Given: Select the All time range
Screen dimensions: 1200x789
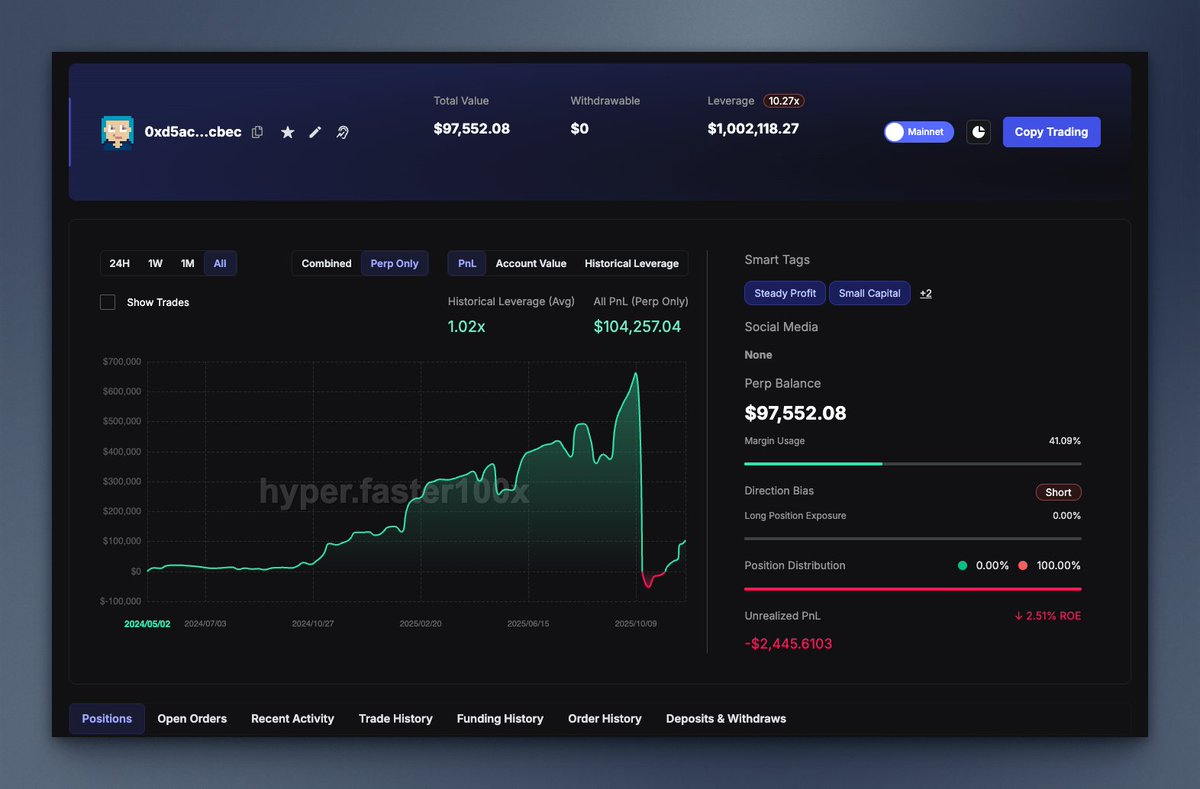Looking at the screenshot, I should [x=220, y=263].
